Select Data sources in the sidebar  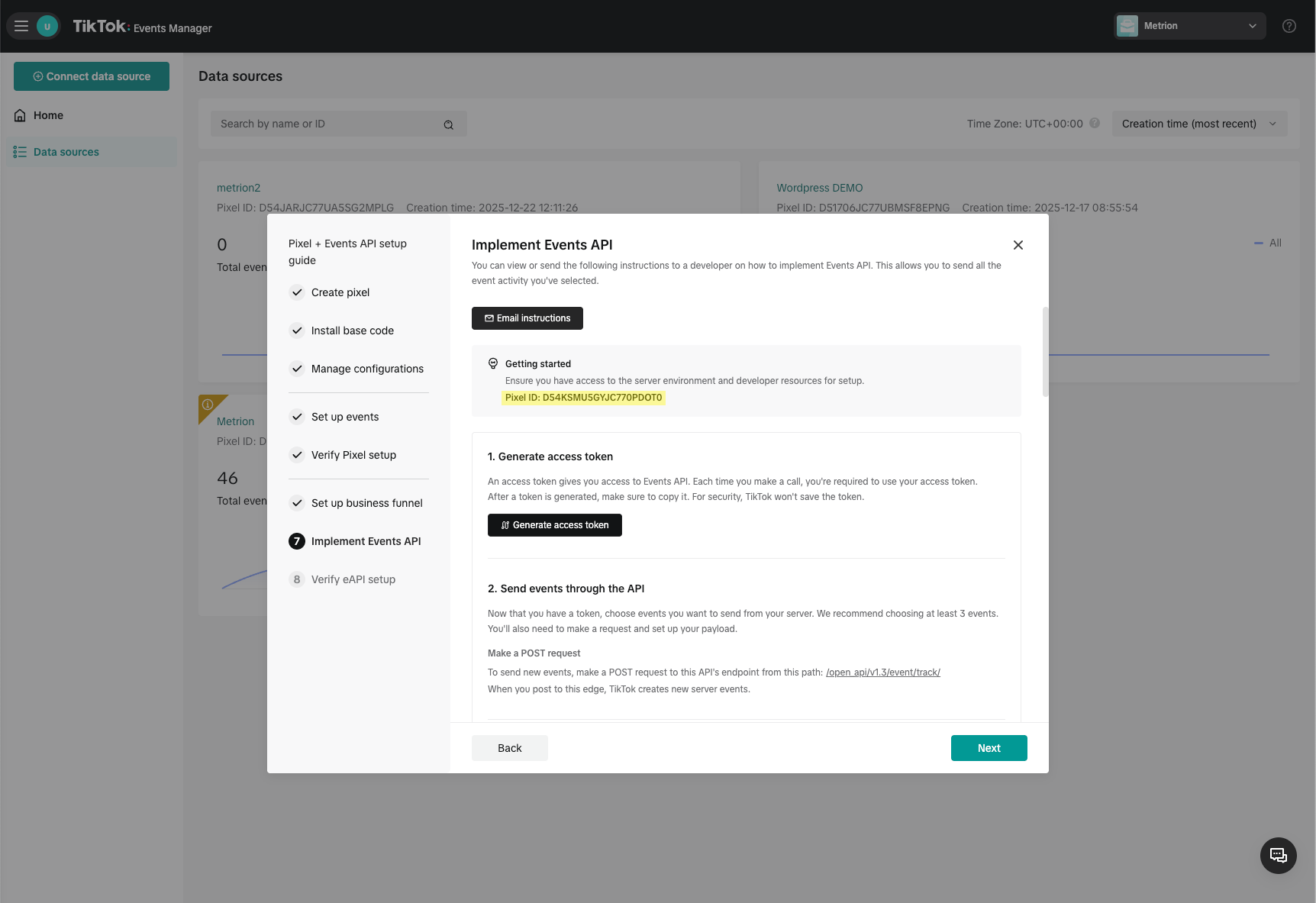coord(92,152)
